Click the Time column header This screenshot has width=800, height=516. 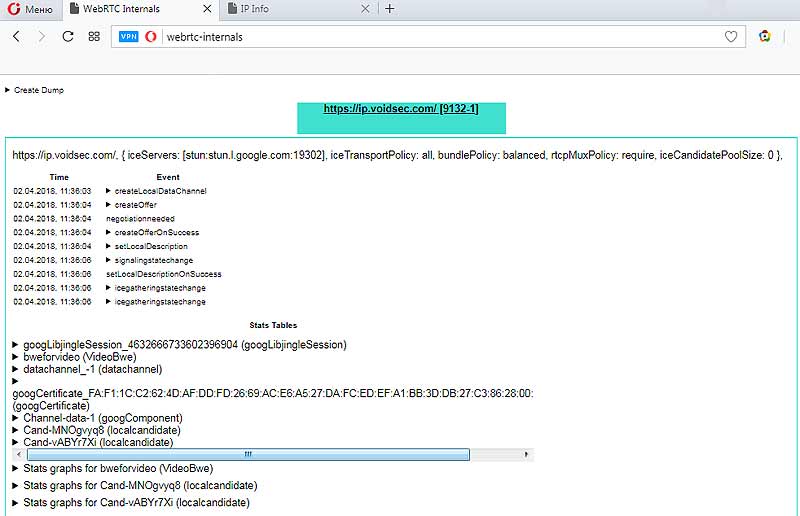(x=59, y=177)
